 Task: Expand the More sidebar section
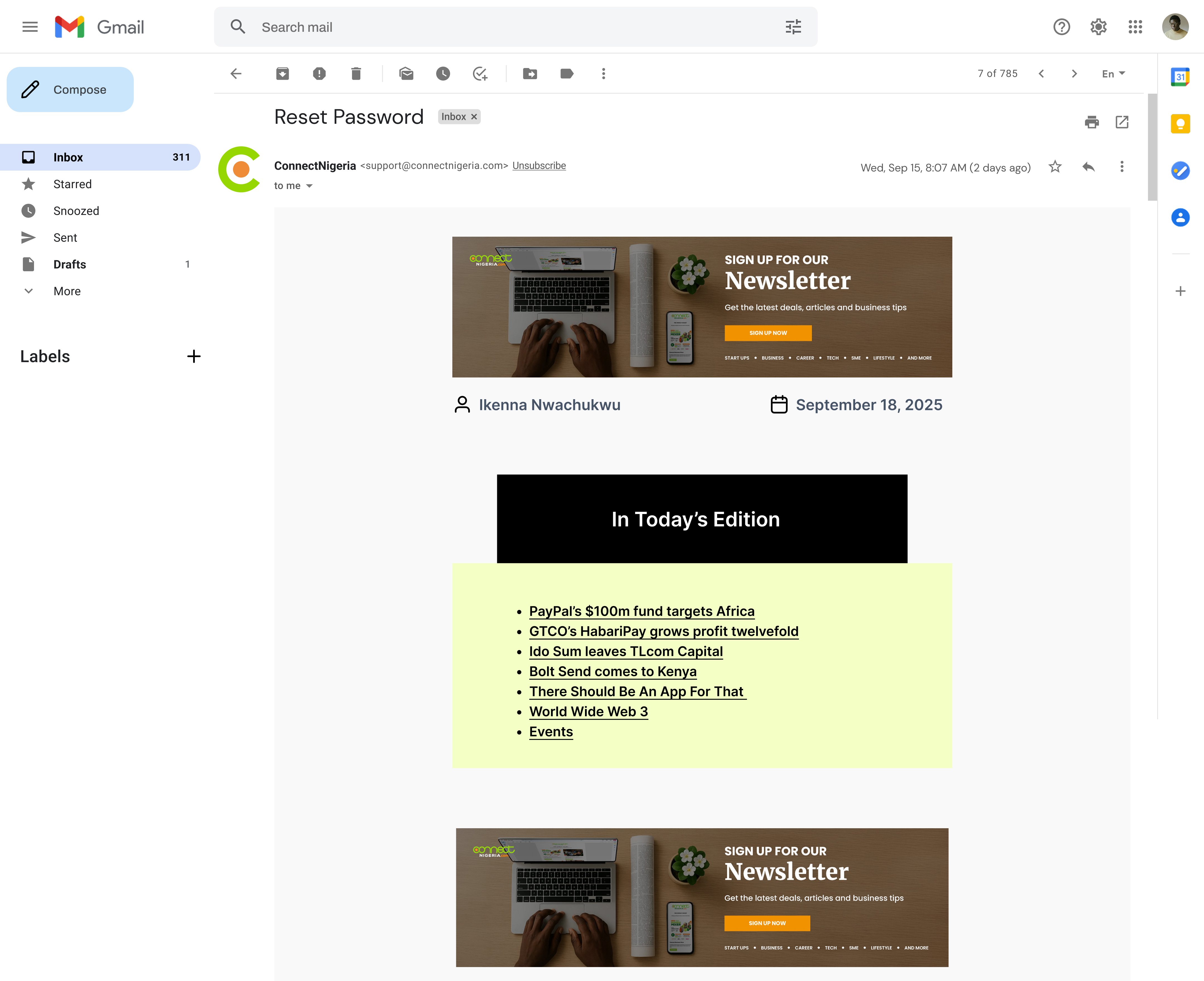coord(67,291)
